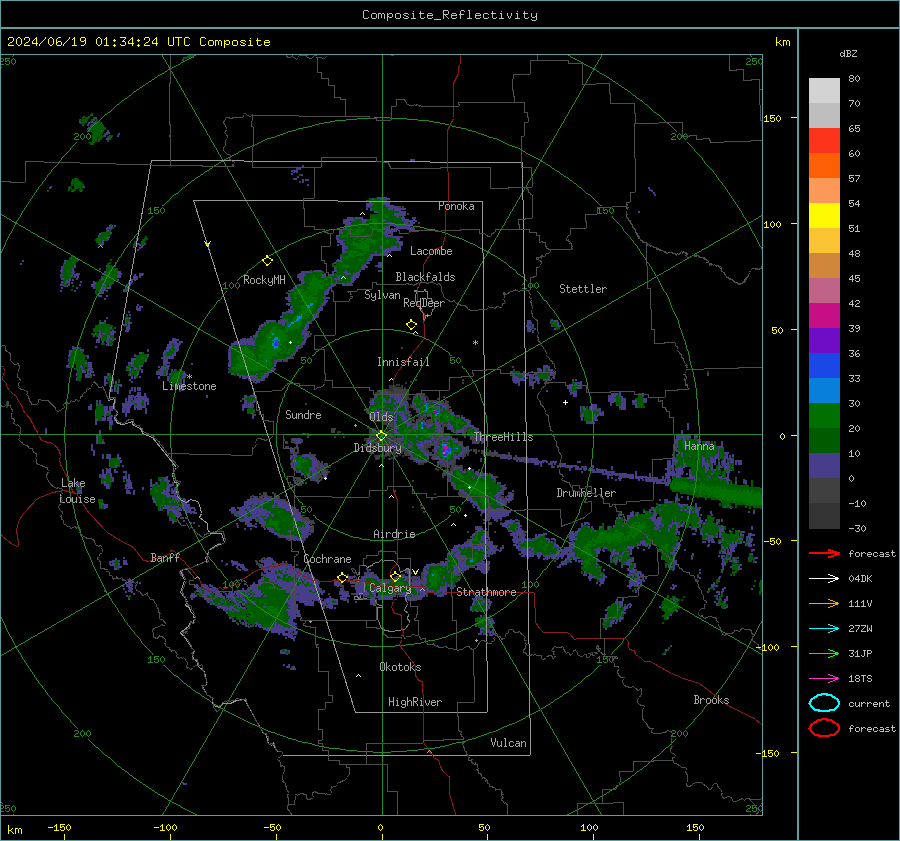Viewport: 900px width, 841px height.
Task: Click the Banff label on the map
Action: (x=165, y=557)
